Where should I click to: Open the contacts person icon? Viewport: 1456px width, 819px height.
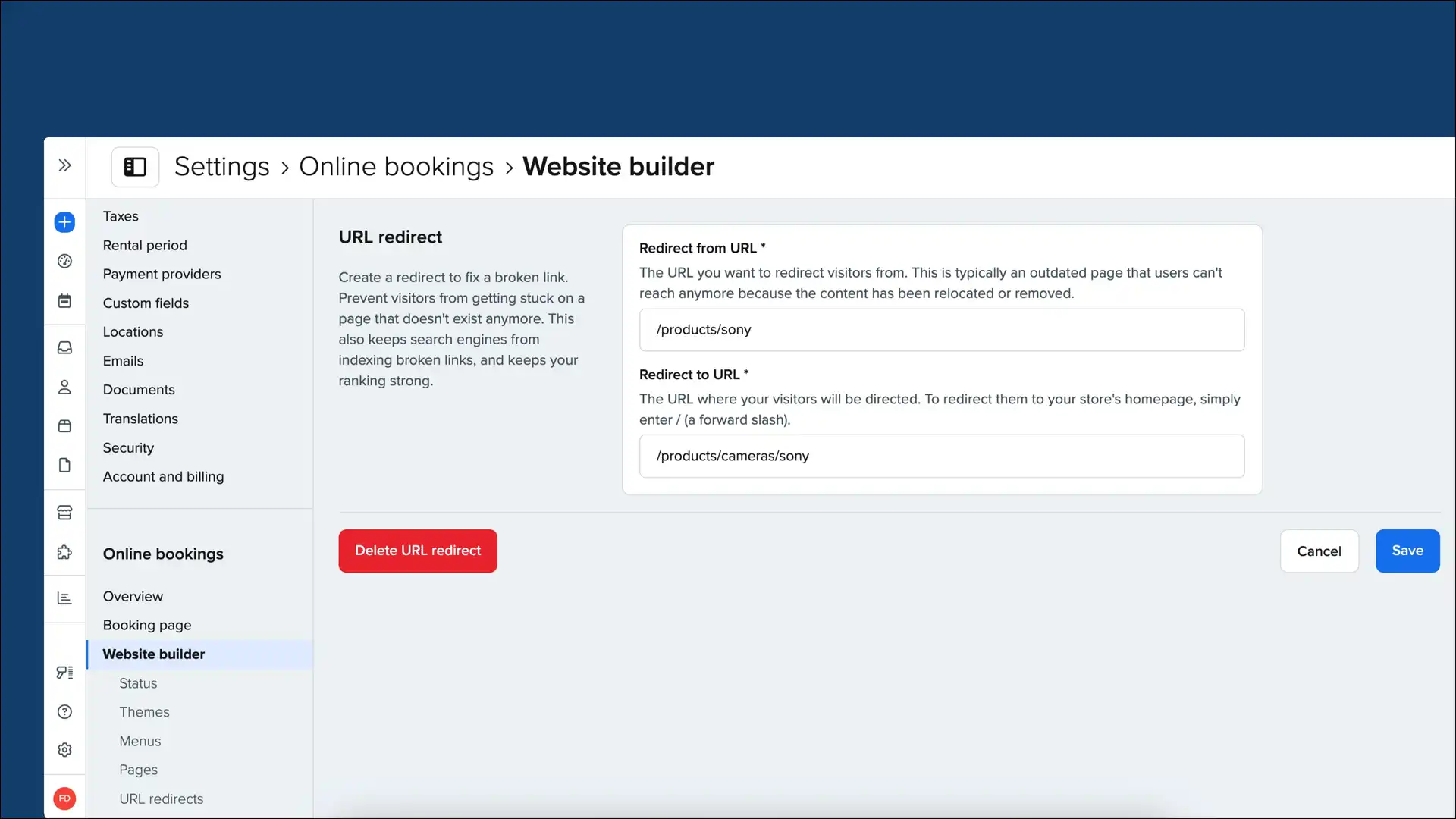click(64, 388)
